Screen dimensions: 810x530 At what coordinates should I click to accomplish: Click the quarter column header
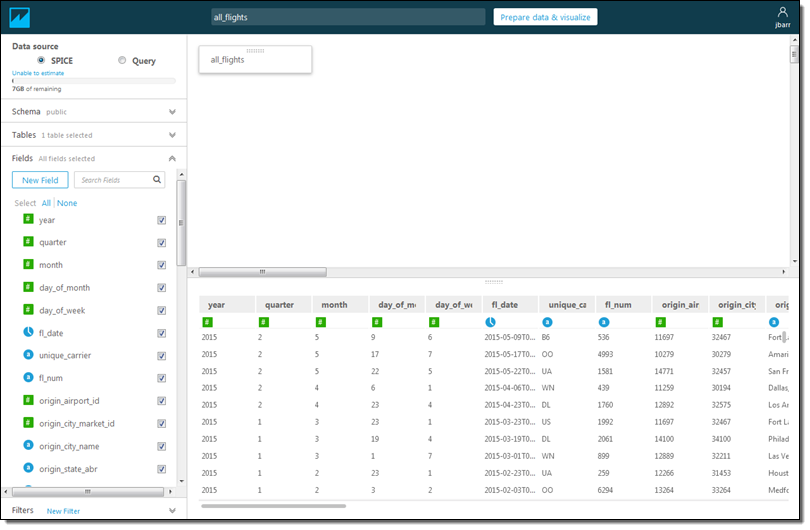(x=284, y=305)
